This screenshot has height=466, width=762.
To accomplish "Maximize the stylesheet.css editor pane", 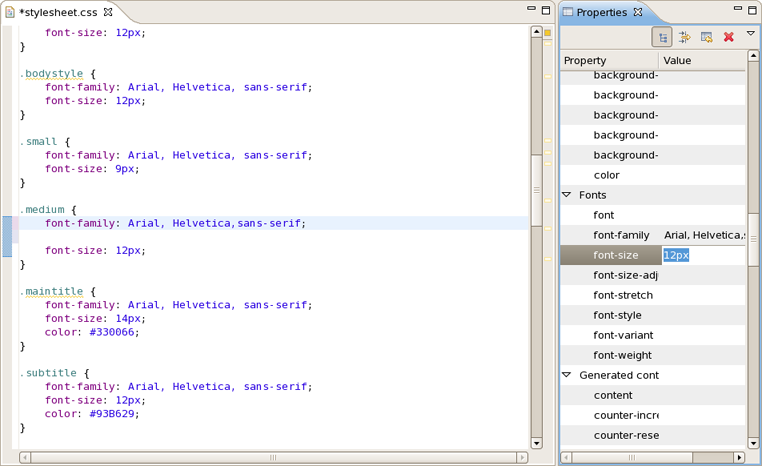I will point(546,10).
